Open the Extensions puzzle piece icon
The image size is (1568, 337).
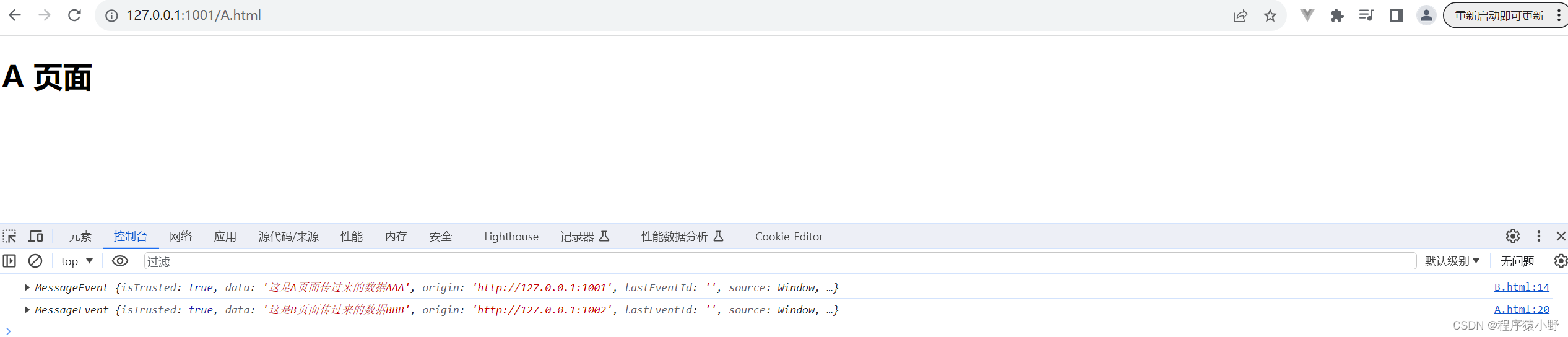coord(1337,15)
